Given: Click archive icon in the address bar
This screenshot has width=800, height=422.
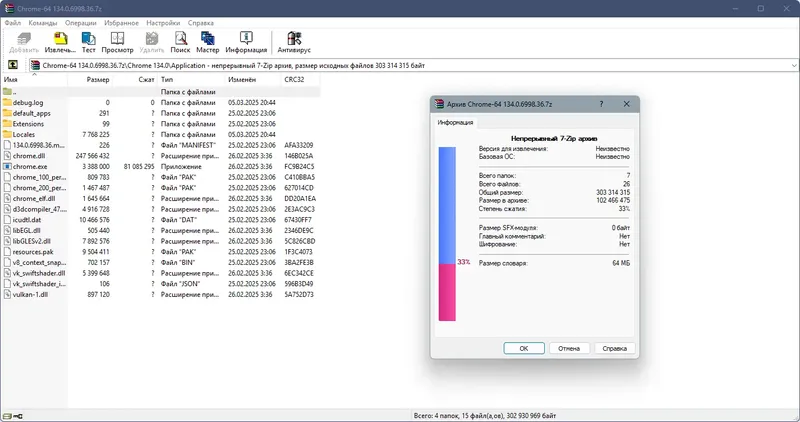Looking at the screenshot, I should tap(35, 65).
